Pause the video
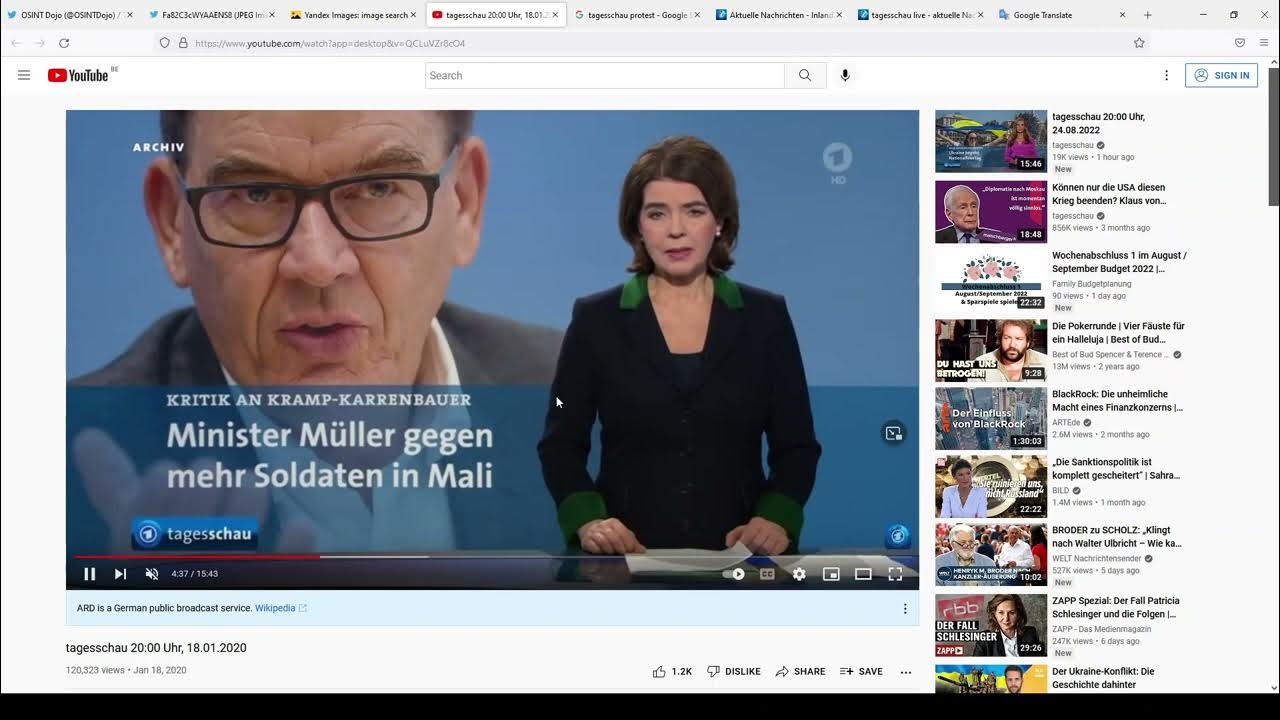Screen dimensions: 1280x720 coord(89,574)
